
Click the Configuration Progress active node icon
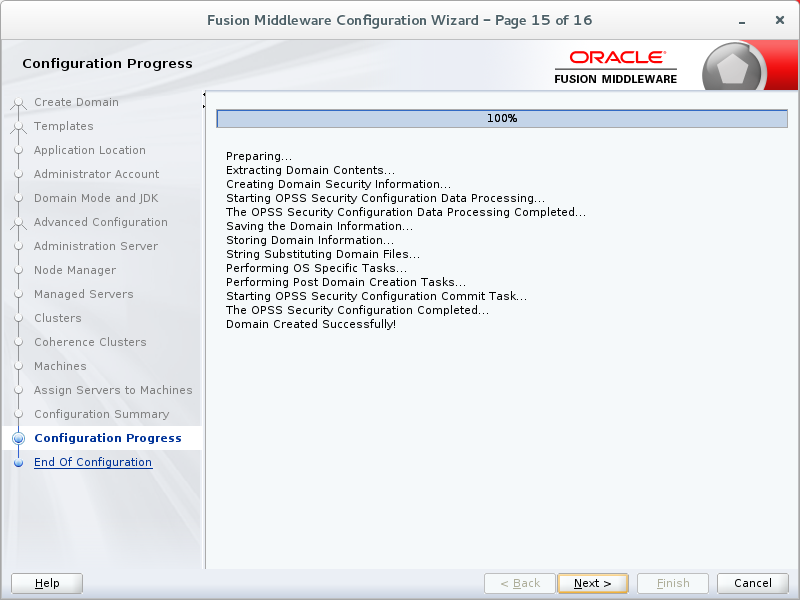click(x=18, y=438)
